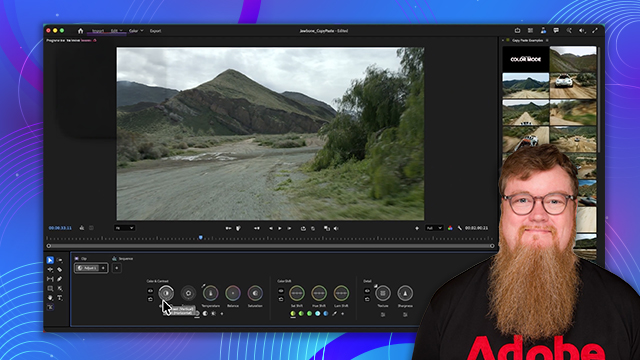Select the Pen tool

60,279
